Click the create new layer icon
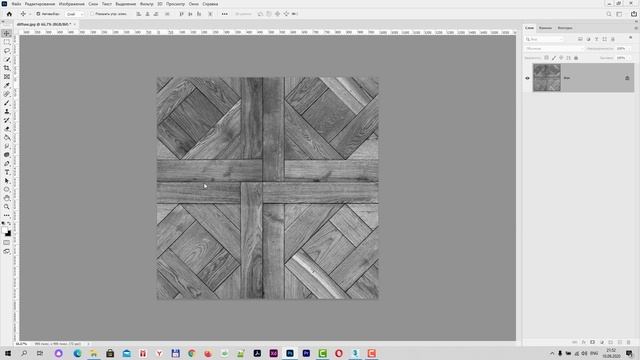 tap(620, 342)
